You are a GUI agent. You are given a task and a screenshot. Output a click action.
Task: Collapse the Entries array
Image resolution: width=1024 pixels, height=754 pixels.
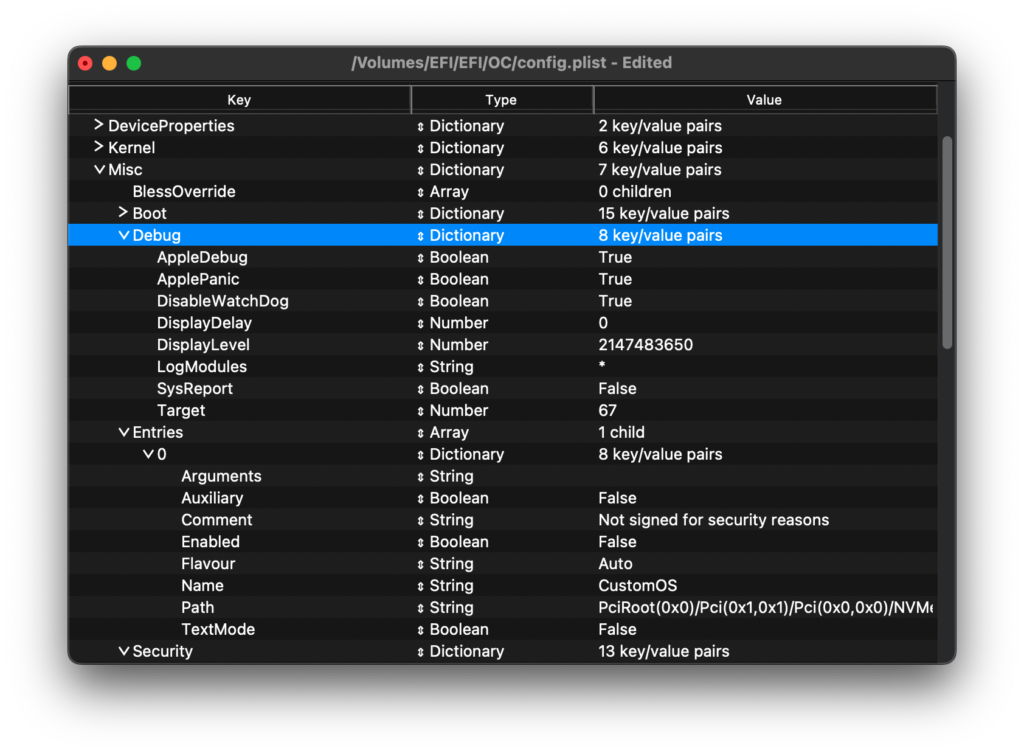click(x=123, y=432)
